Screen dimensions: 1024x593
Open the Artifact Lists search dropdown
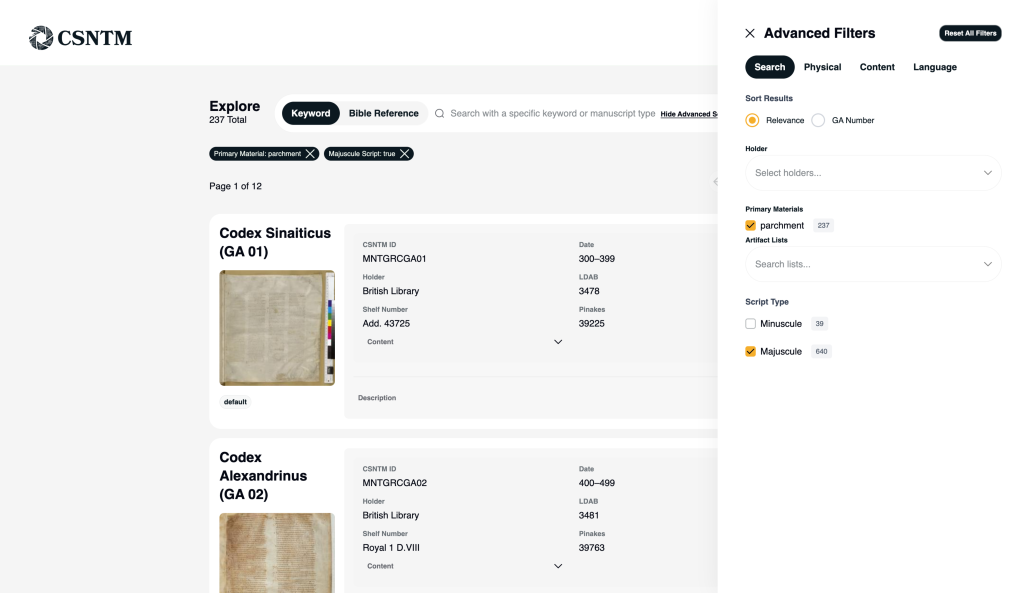(873, 264)
